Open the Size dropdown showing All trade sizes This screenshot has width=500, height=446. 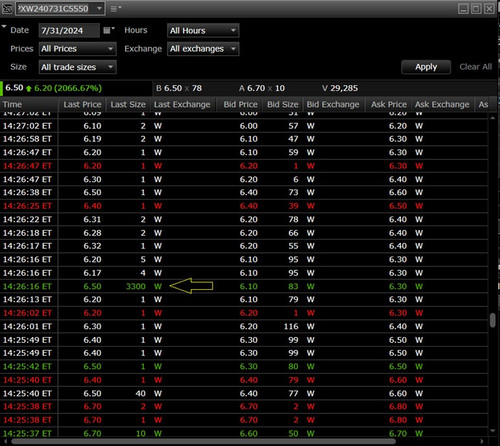coord(77,67)
